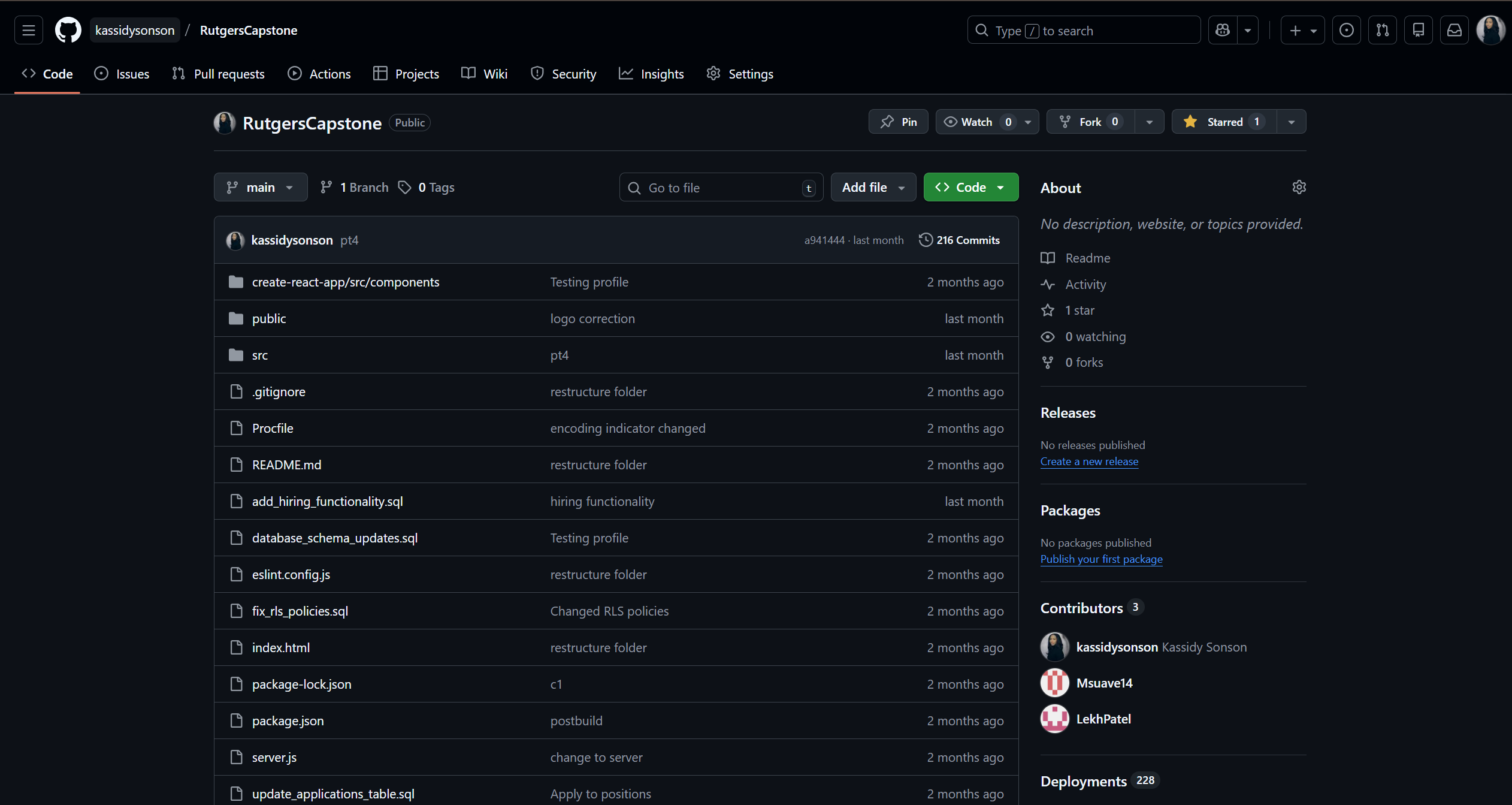Click the About section gear icon

[1299, 188]
